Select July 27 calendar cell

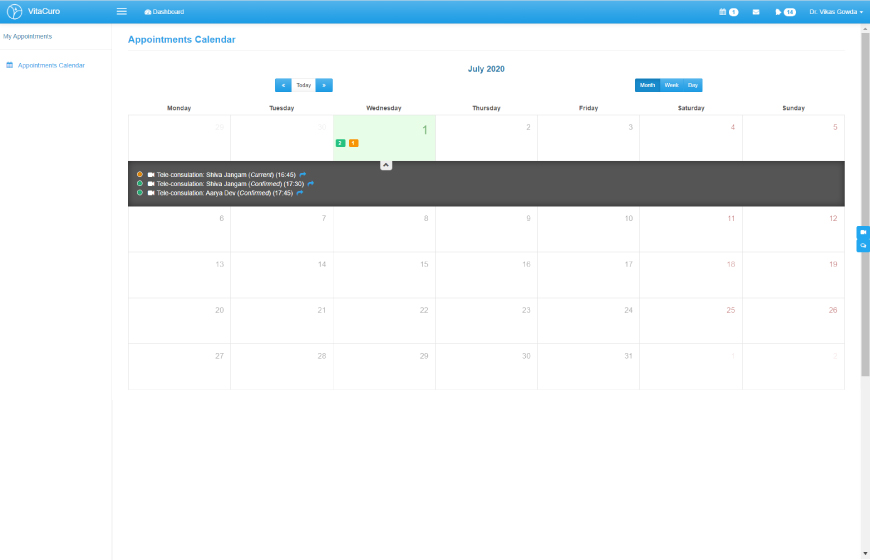tap(179, 366)
